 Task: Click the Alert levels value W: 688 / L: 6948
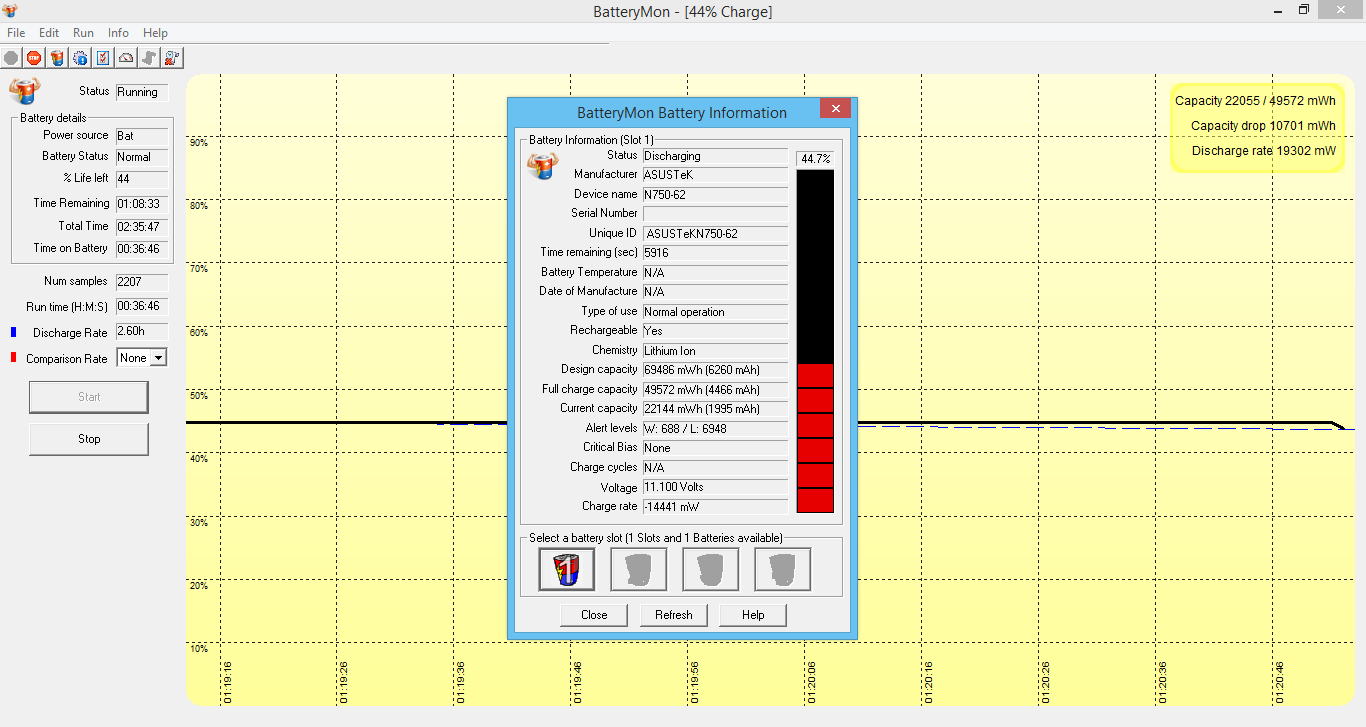[715, 429]
